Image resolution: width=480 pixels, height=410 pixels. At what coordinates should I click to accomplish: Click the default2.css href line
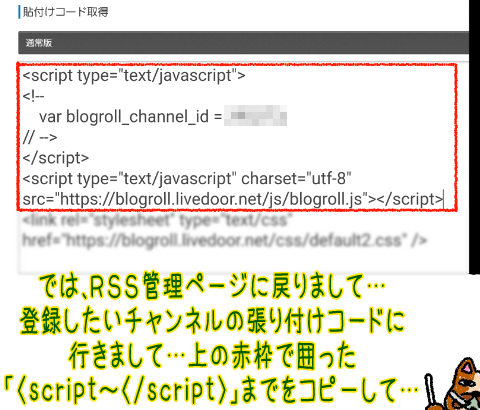click(x=225, y=240)
